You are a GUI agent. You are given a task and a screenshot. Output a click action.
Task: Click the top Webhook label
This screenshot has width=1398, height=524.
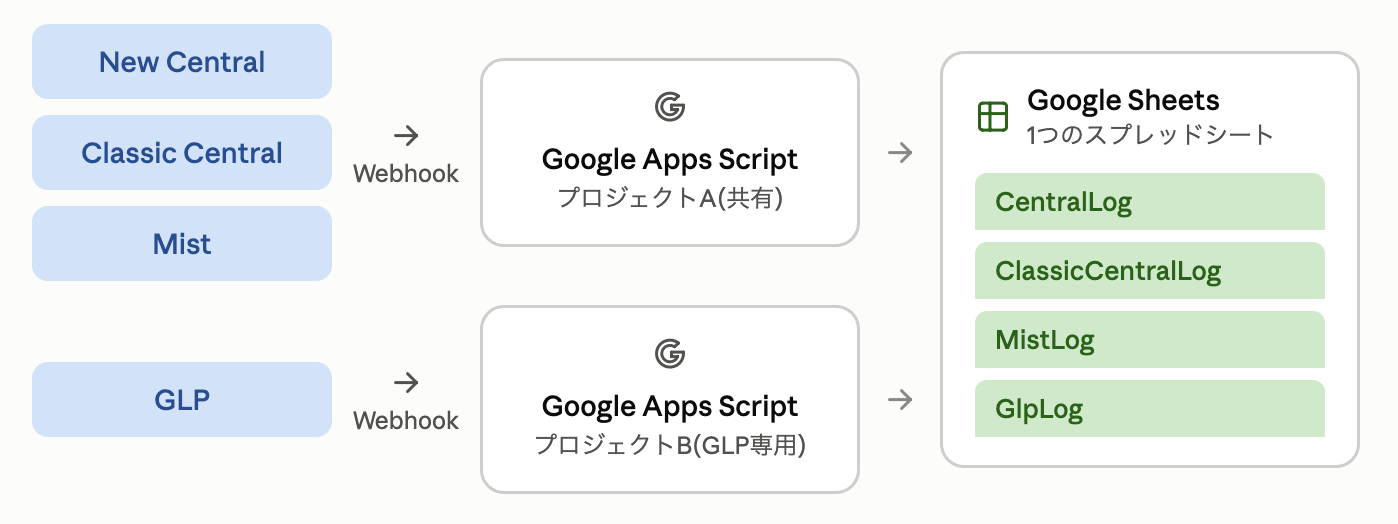pyautogui.click(x=406, y=173)
